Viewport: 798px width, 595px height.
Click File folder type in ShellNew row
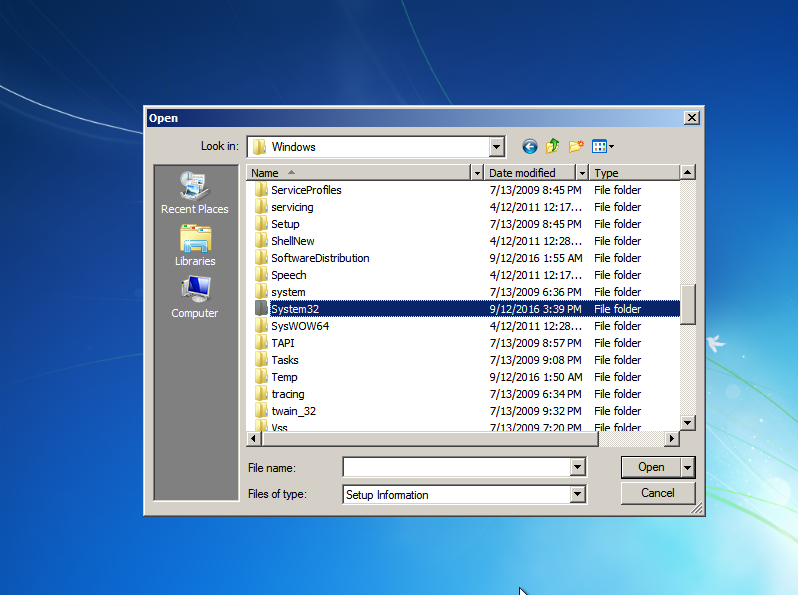click(617, 241)
